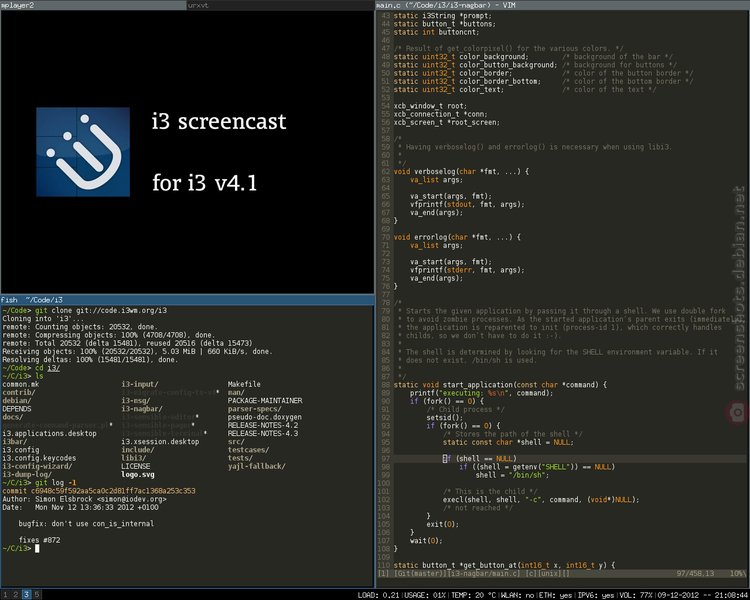Switch to the urxvt tab
Screen dimensions: 750x600
pyautogui.click(x=281, y=5)
